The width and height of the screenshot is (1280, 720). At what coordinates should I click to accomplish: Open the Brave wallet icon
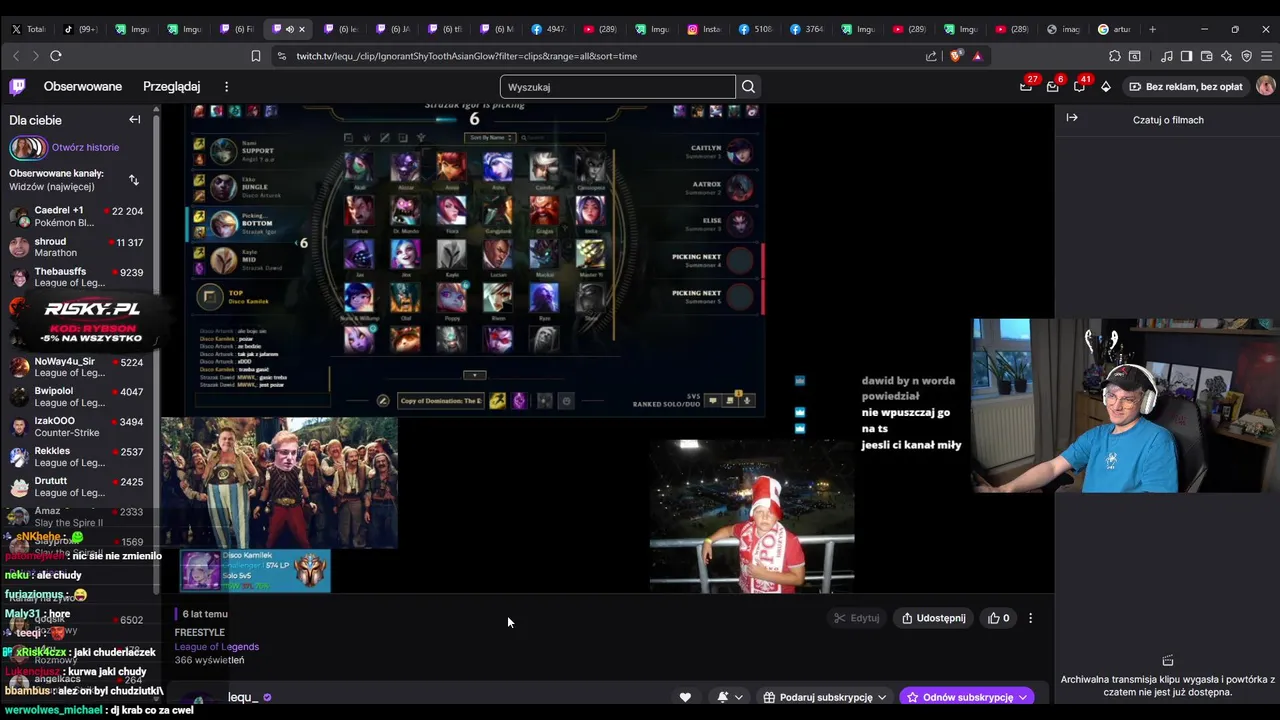tap(1207, 56)
